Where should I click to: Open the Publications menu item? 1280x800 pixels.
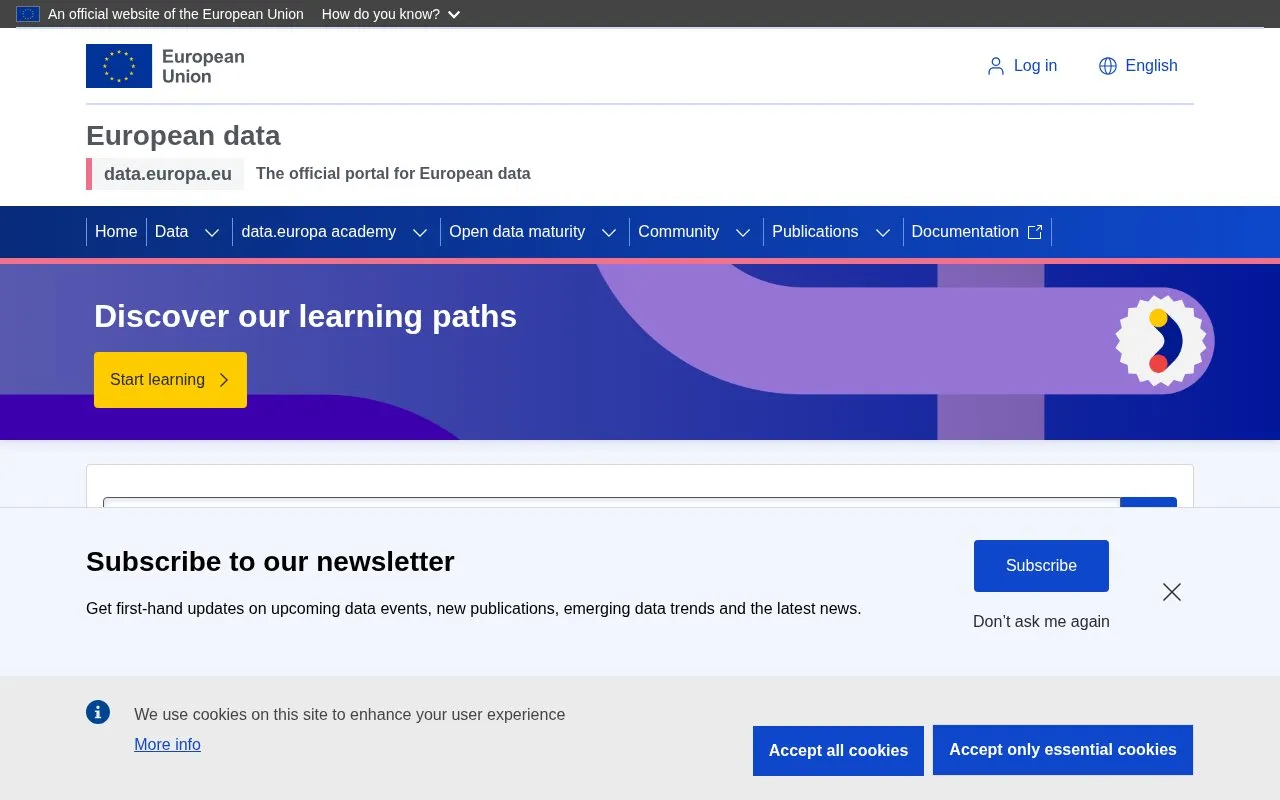815,232
